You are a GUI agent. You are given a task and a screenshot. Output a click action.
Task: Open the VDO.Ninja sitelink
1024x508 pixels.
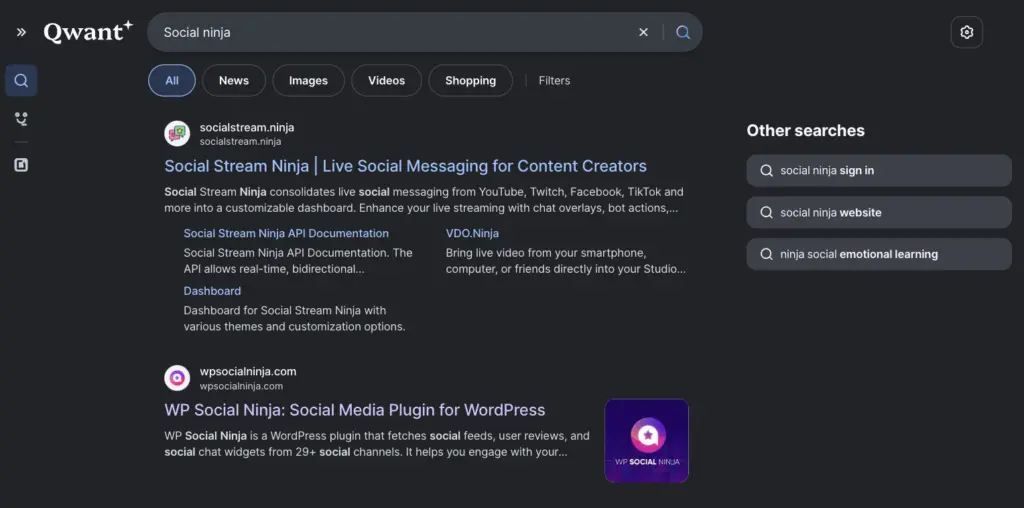pos(472,233)
